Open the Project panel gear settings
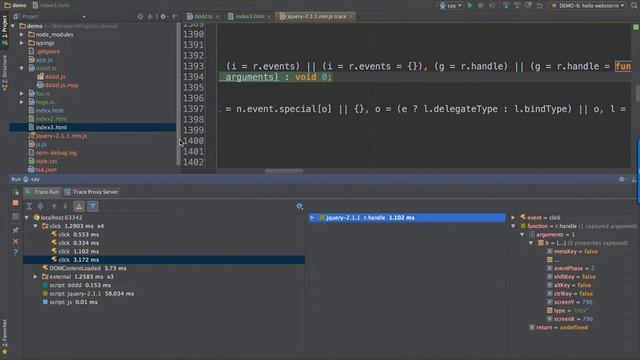The width and height of the screenshot is (640, 360). click(164, 16)
